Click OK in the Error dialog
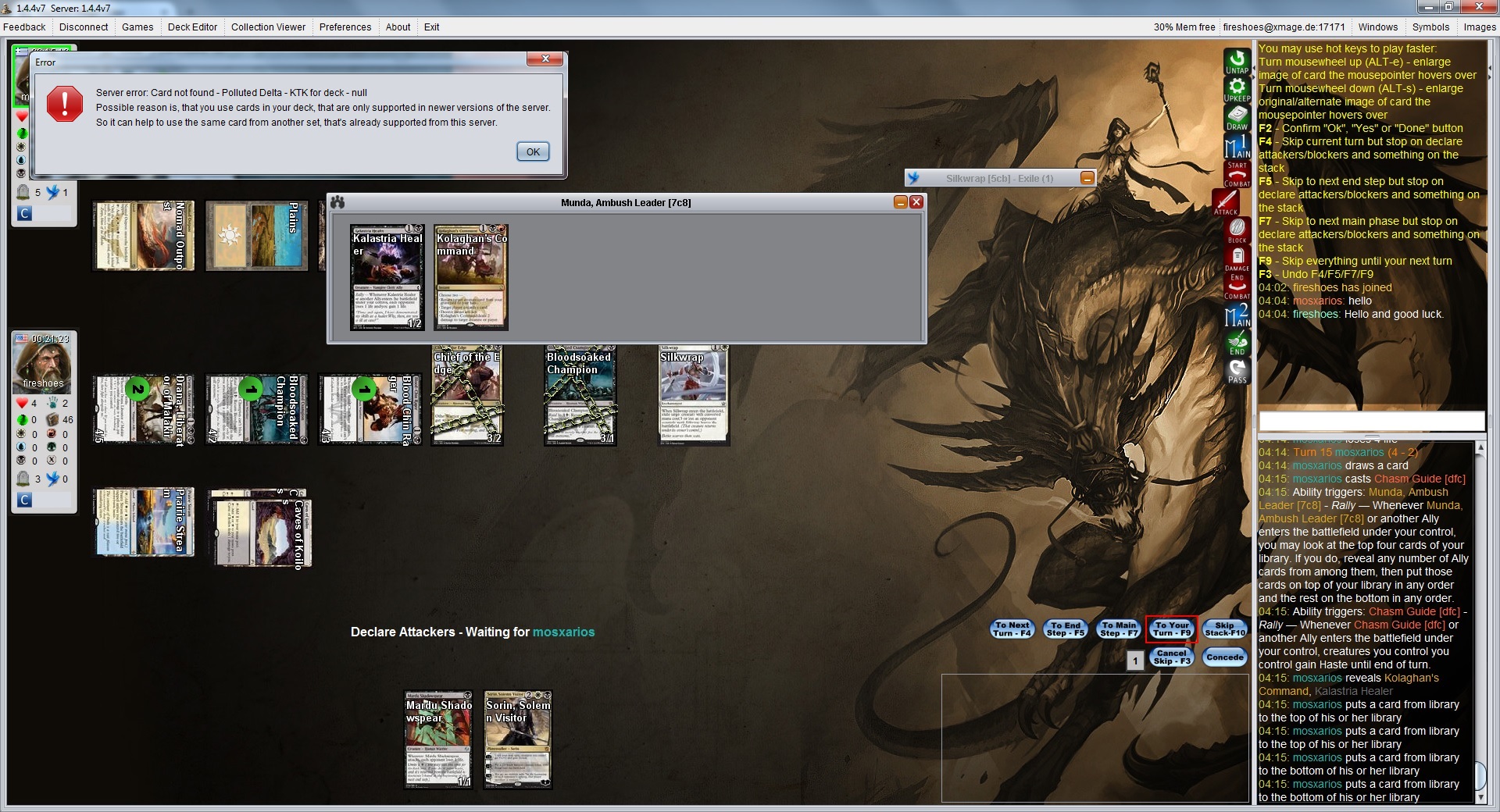Image resolution: width=1500 pixels, height=812 pixels. pos(533,151)
